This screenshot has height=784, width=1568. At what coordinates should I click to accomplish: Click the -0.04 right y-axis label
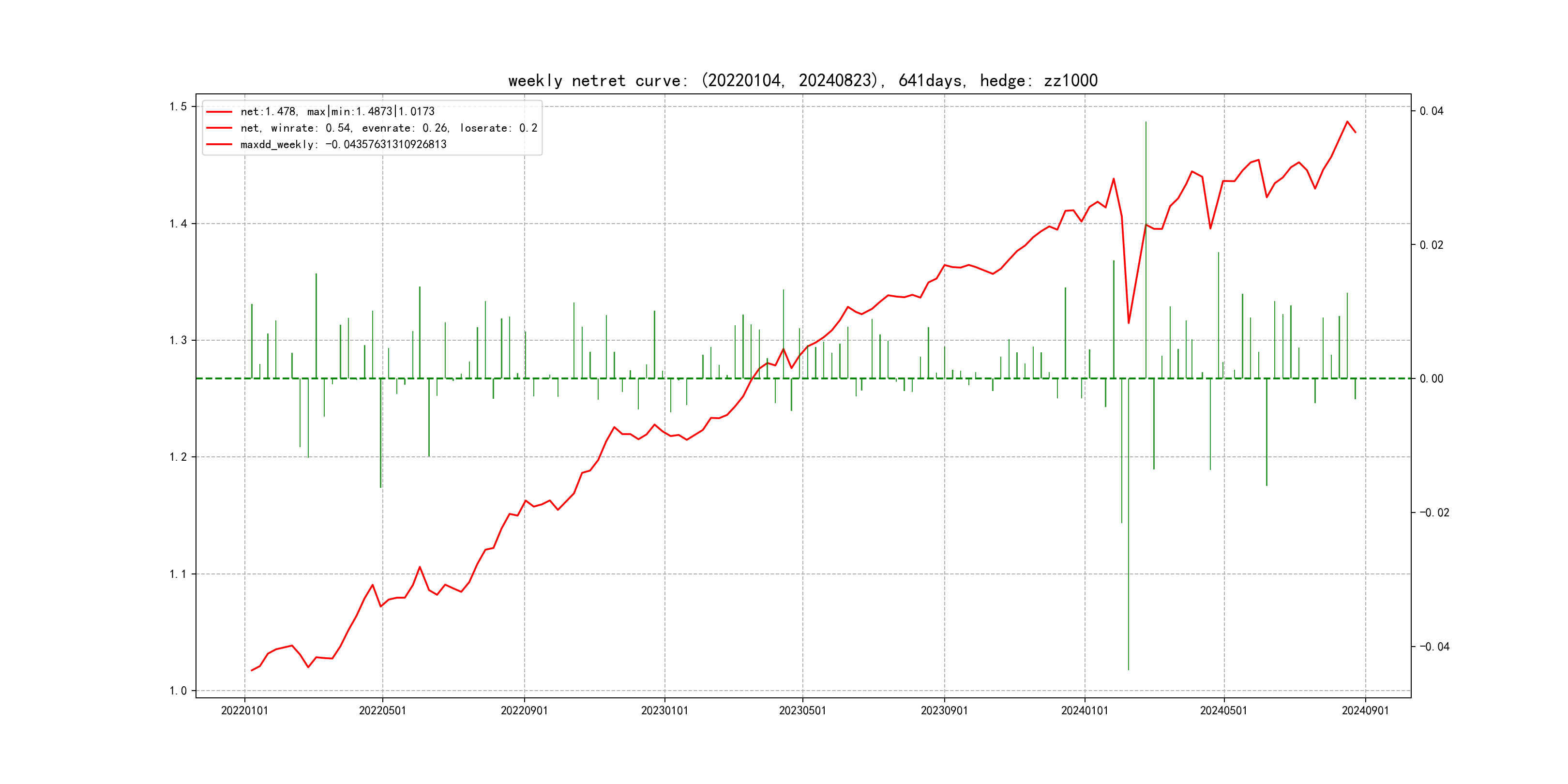(1434, 647)
